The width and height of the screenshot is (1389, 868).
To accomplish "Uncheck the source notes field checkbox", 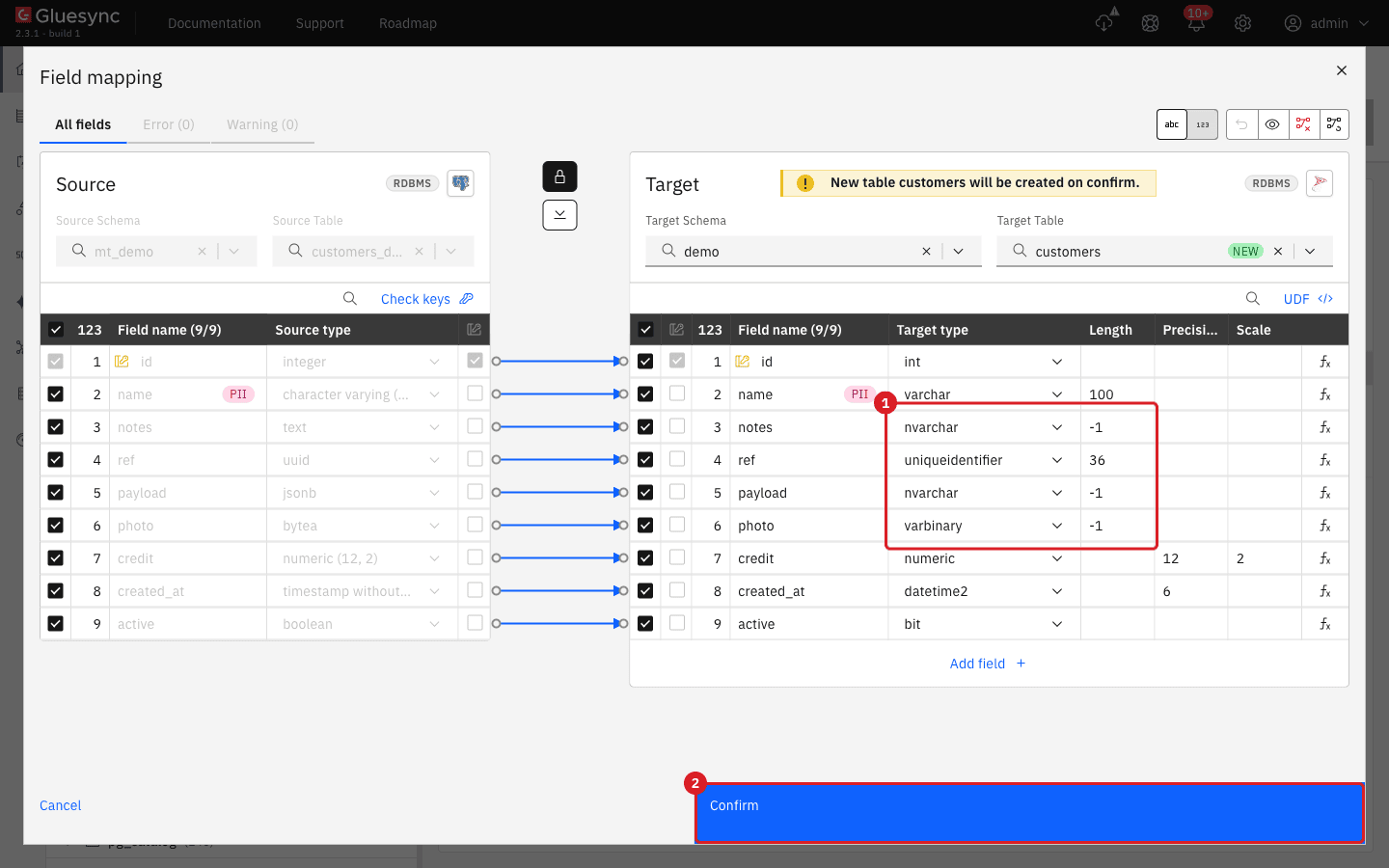I will (x=56, y=427).
